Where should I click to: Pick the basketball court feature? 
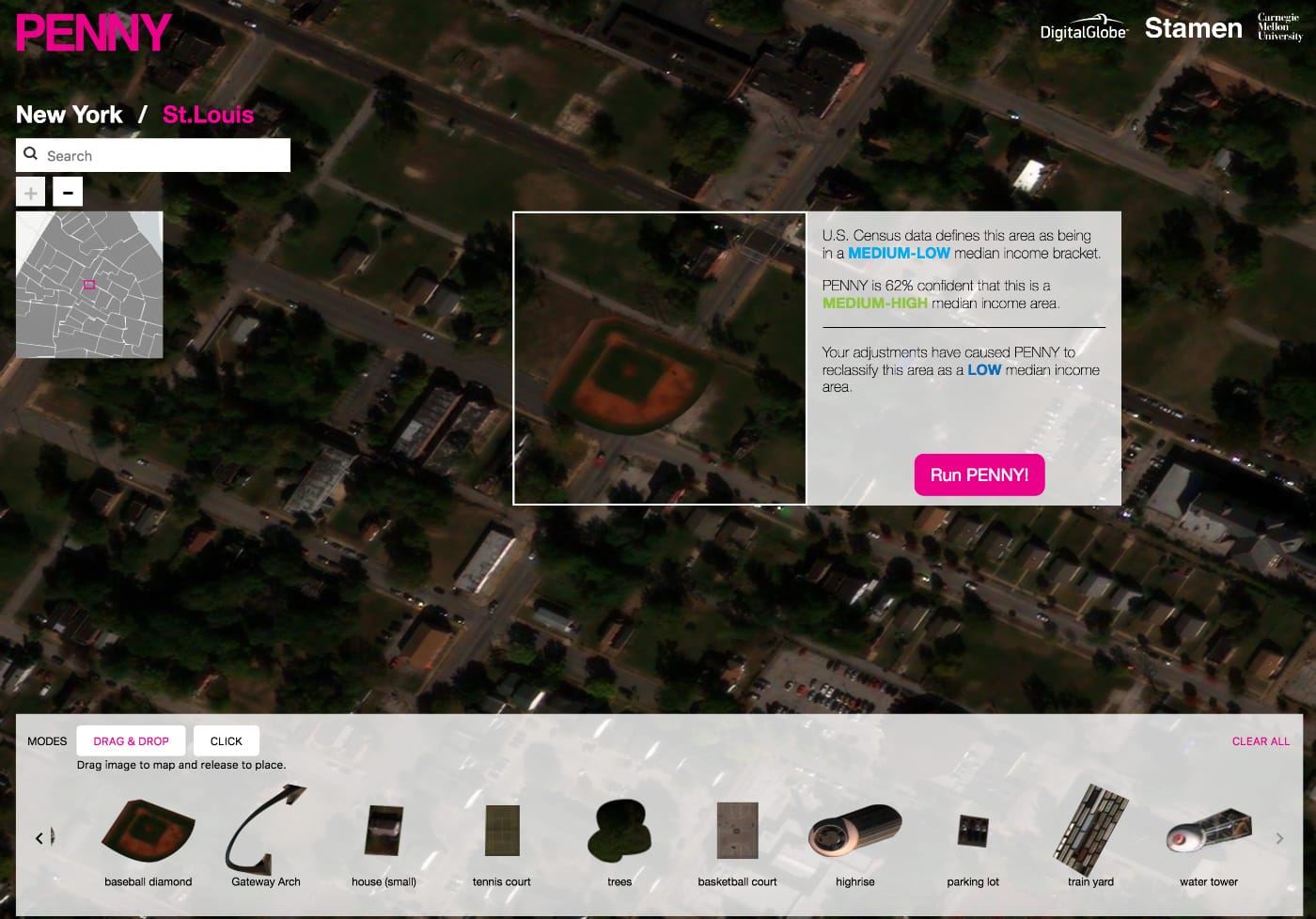click(737, 831)
